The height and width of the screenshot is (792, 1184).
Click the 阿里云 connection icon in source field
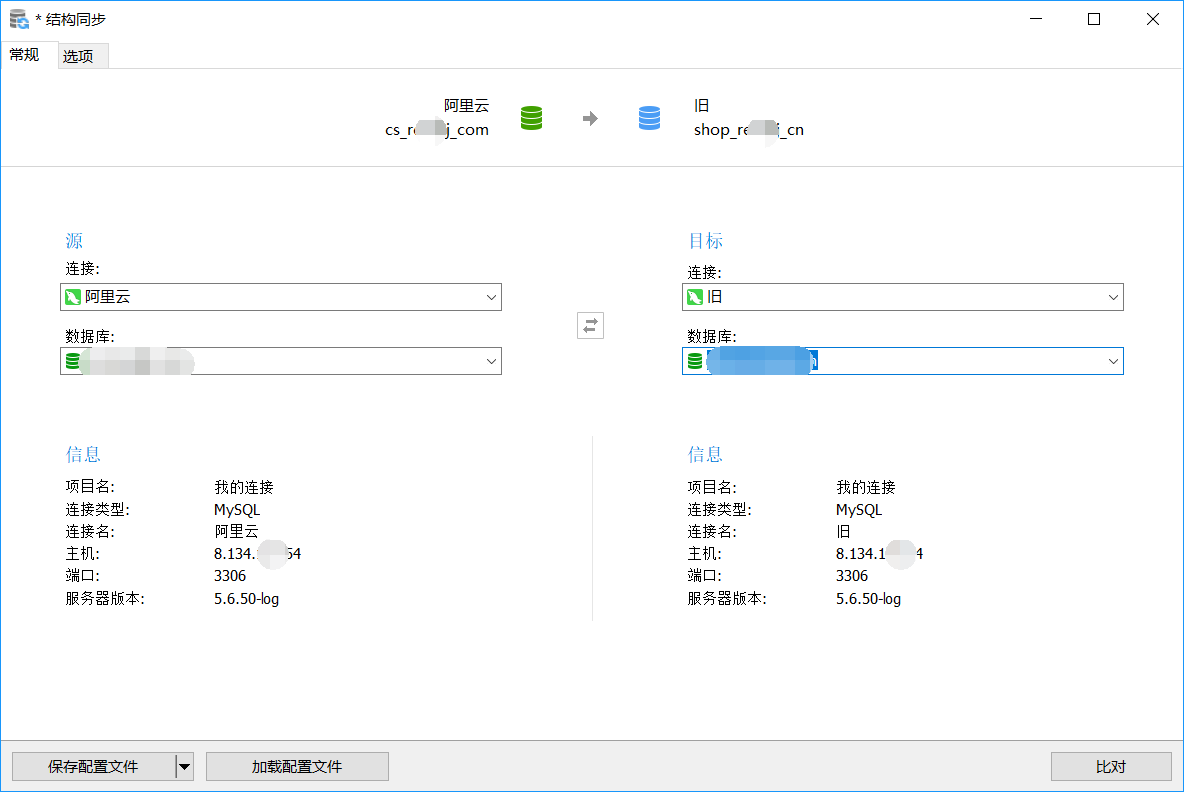pos(72,297)
